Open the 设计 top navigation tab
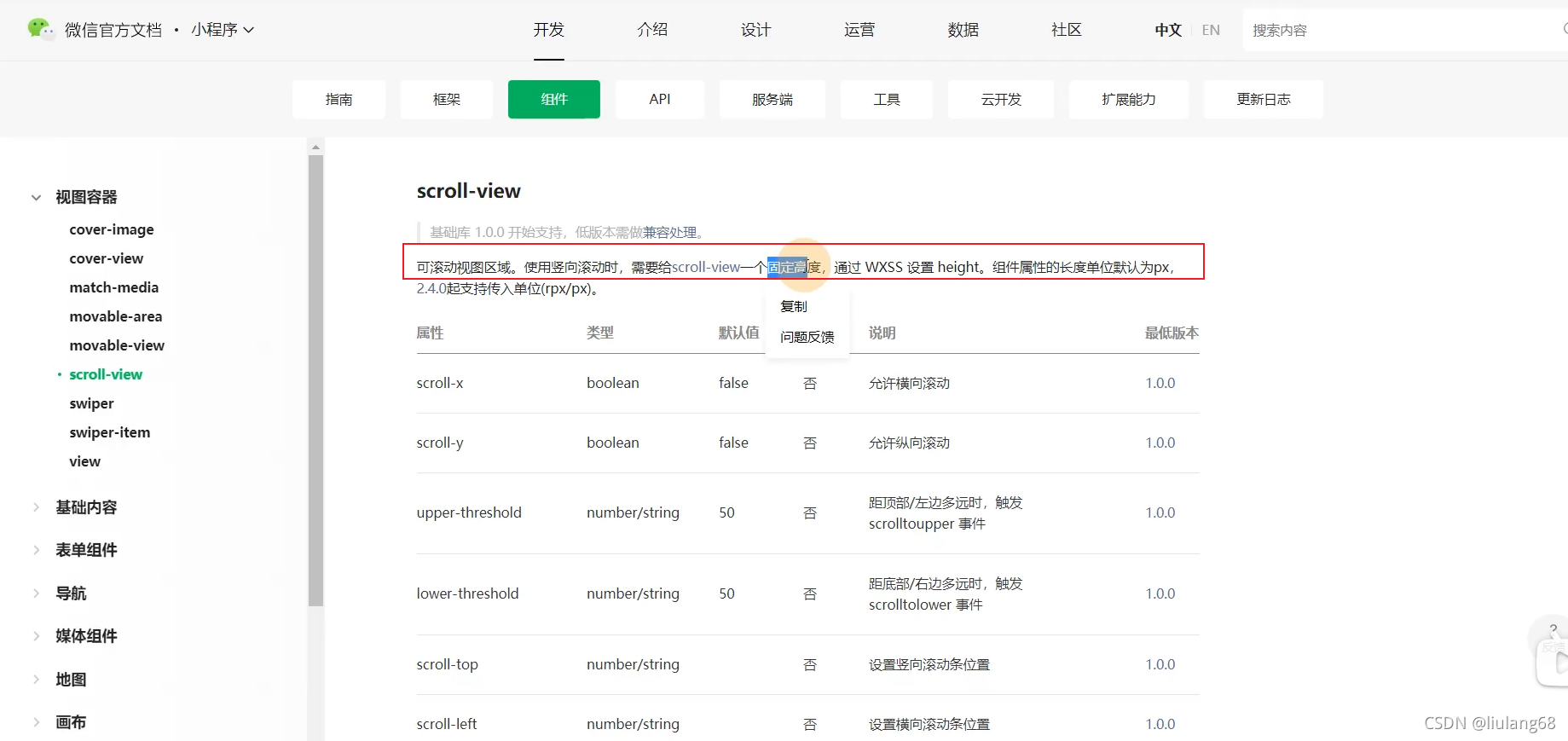This screenshot has height=741, width=1568. pos(755,30)
